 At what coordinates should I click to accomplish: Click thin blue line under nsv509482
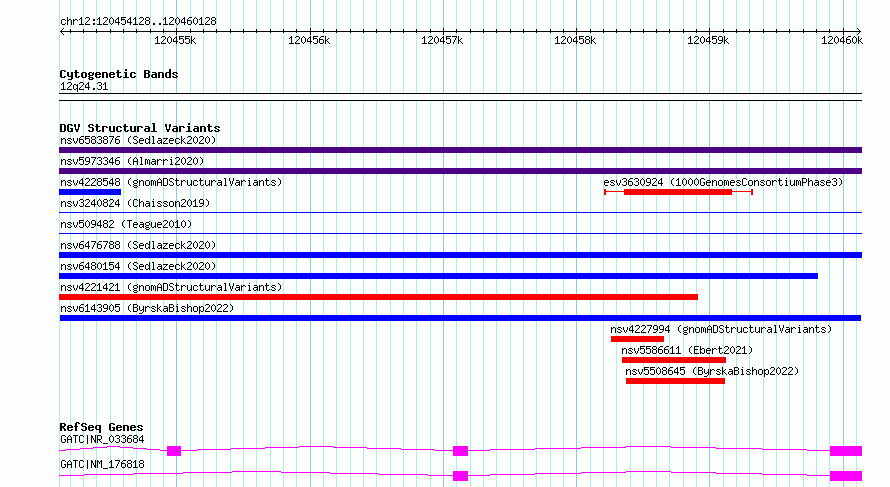[460, 234]
